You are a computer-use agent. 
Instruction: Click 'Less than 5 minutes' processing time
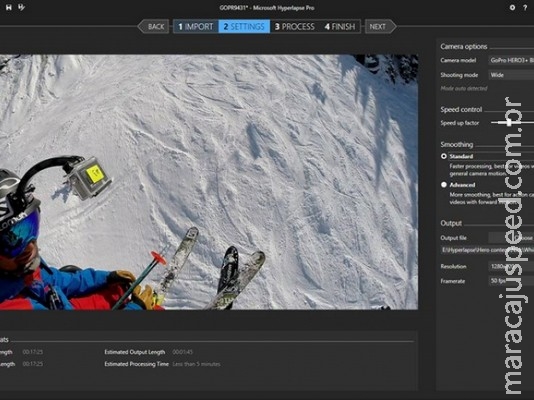click(x=196, y=364)
